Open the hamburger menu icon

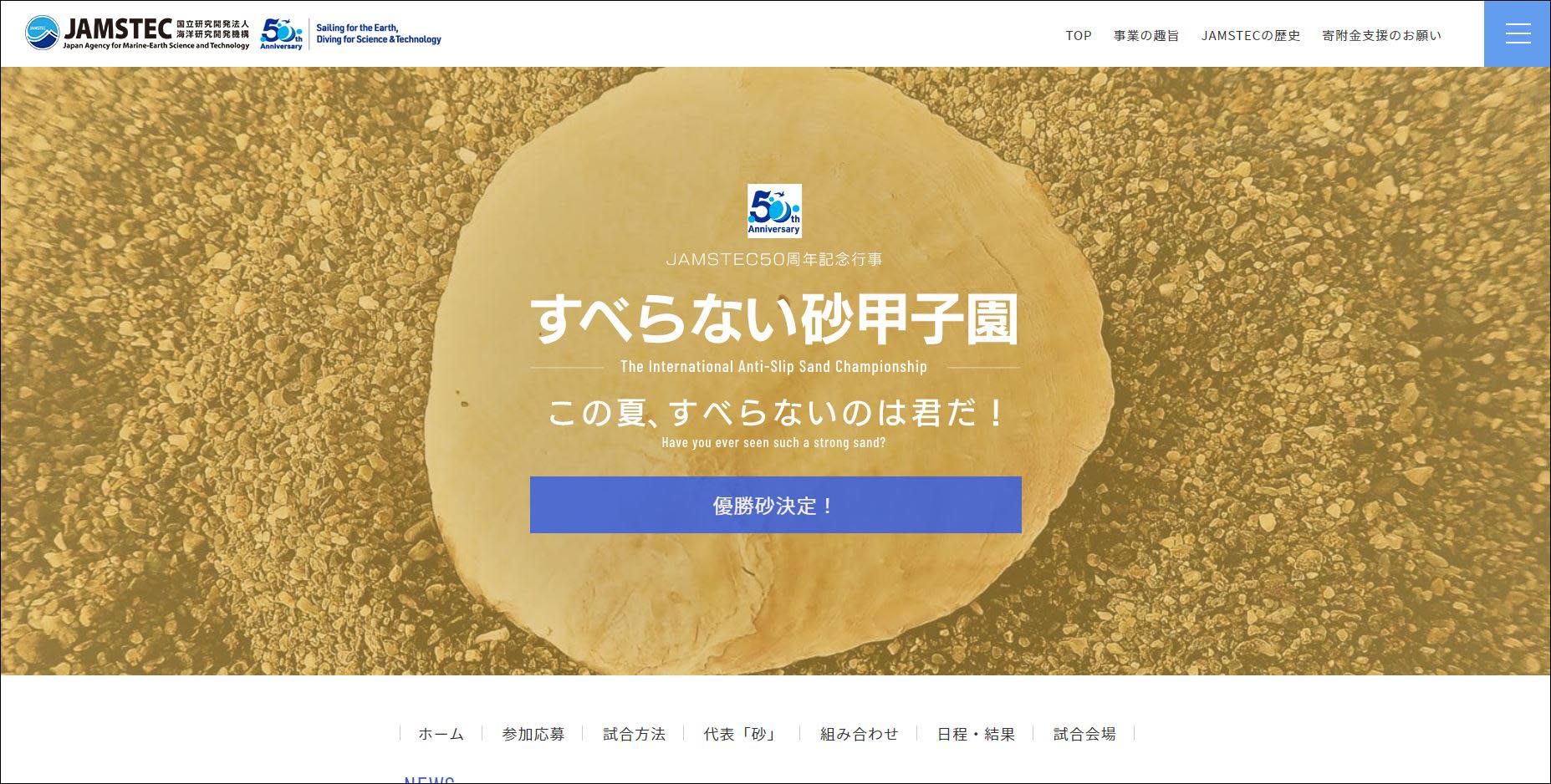click(1517, 33)
